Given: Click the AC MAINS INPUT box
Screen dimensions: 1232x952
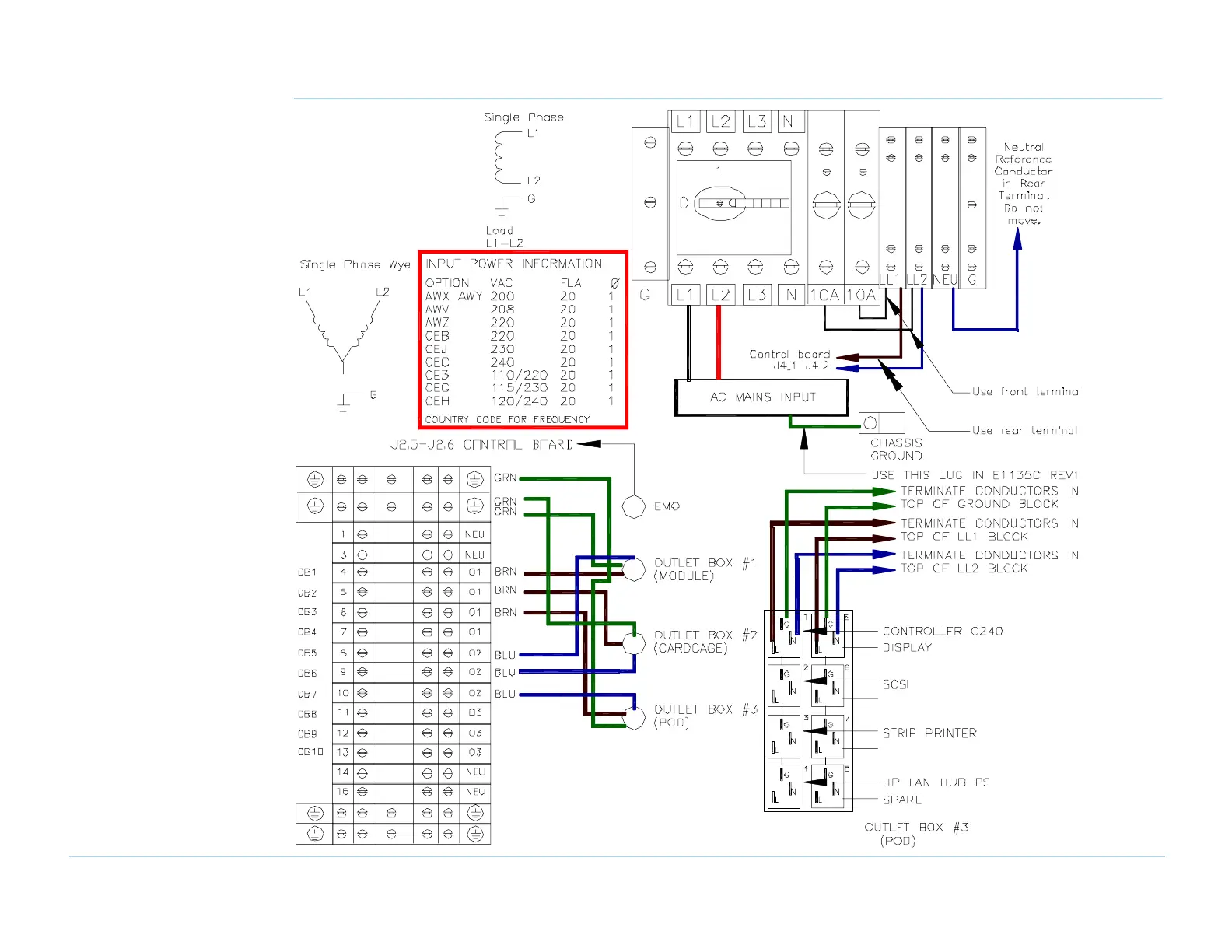Looking at the screenshot, I should point(761,397).
